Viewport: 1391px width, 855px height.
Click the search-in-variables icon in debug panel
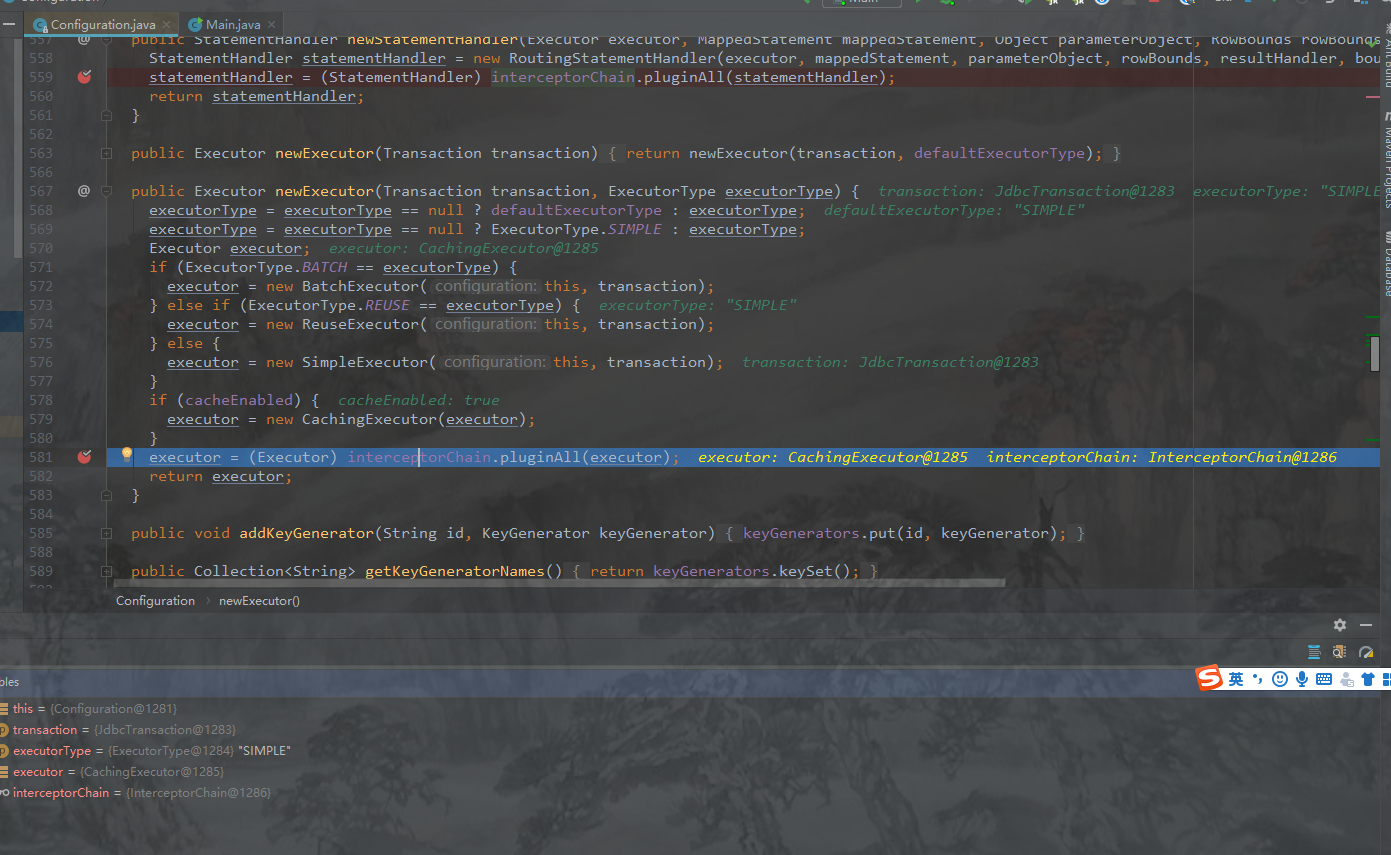click(1340, 652)
